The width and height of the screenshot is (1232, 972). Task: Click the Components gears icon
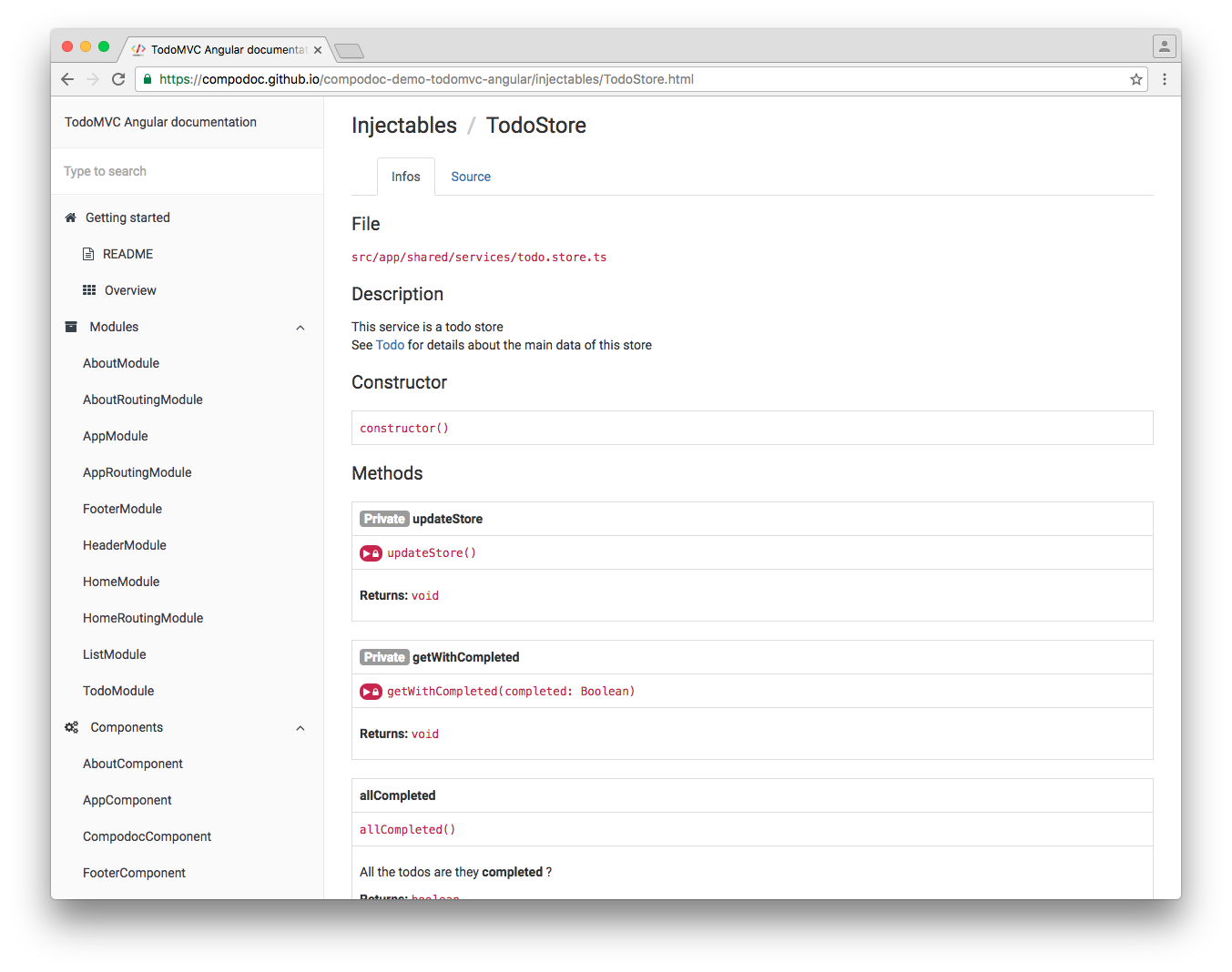[71, 727]
